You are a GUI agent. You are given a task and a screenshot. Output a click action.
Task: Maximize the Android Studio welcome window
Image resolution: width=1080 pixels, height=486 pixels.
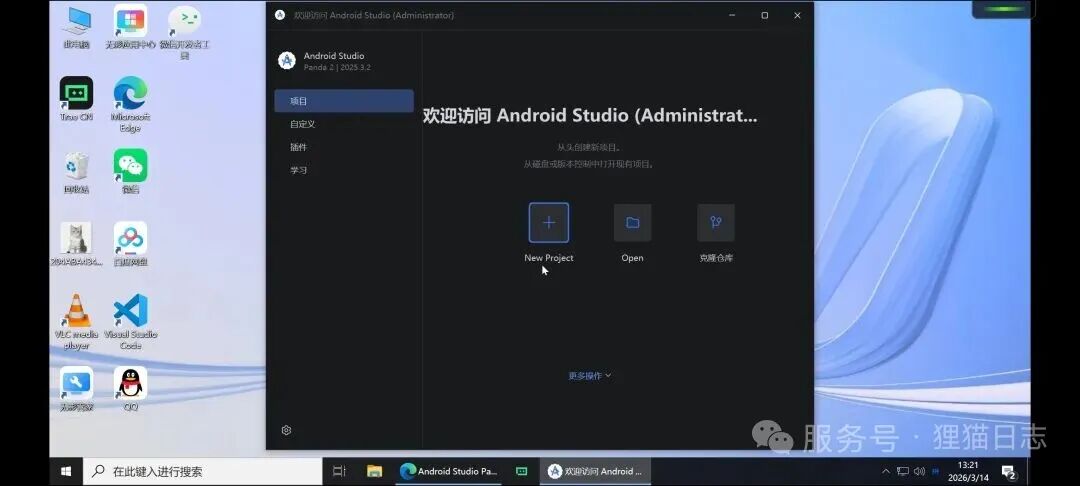point(765,15)
